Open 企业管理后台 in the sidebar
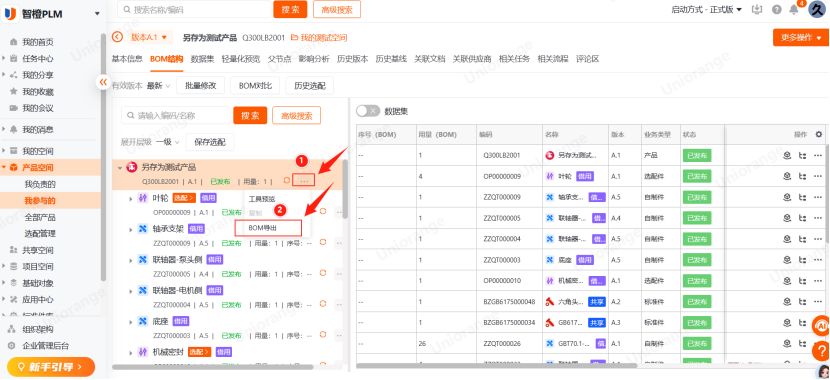 (x=45, y=346)
